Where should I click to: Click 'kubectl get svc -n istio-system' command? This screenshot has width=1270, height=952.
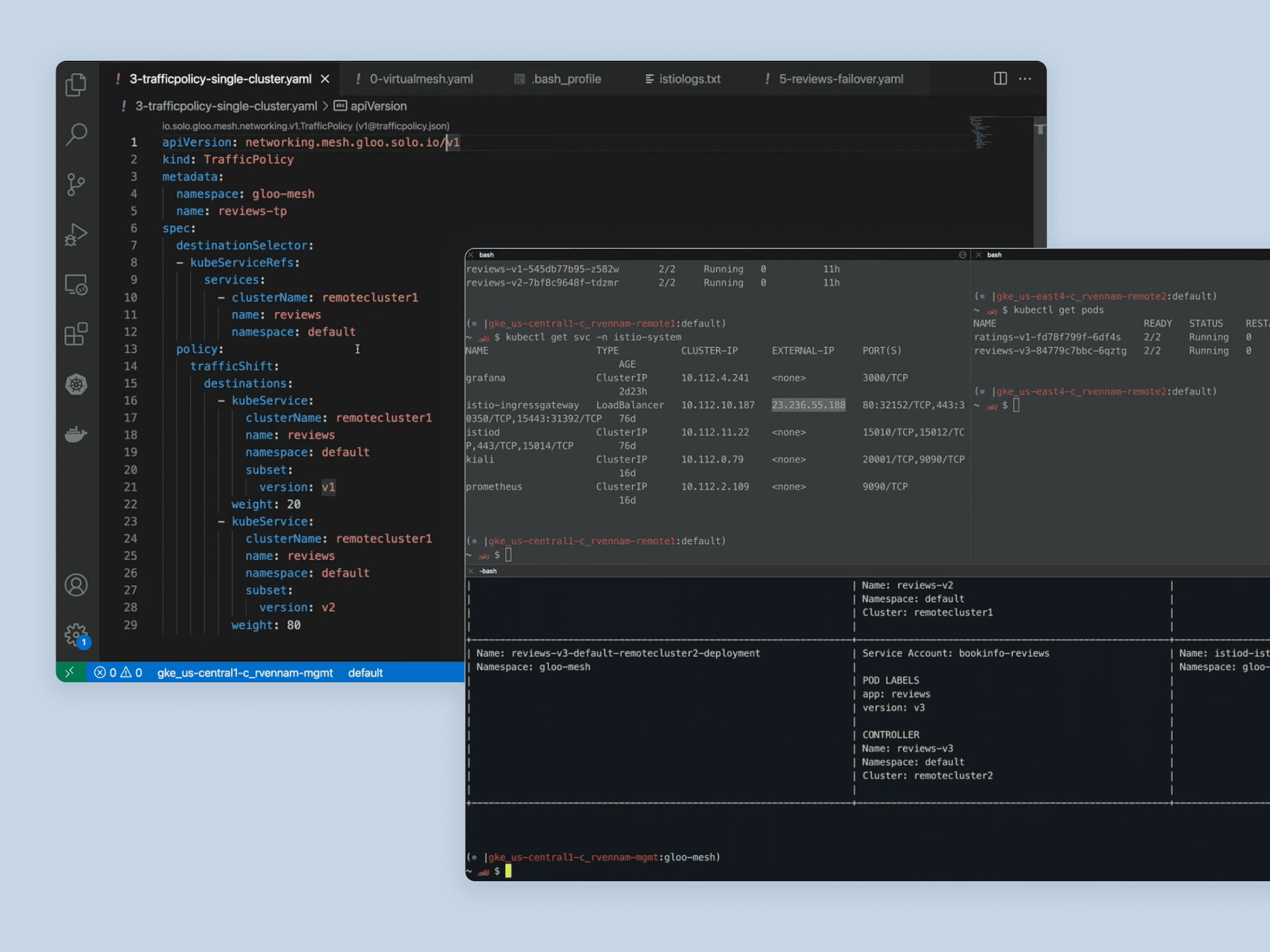click(593, 337)
